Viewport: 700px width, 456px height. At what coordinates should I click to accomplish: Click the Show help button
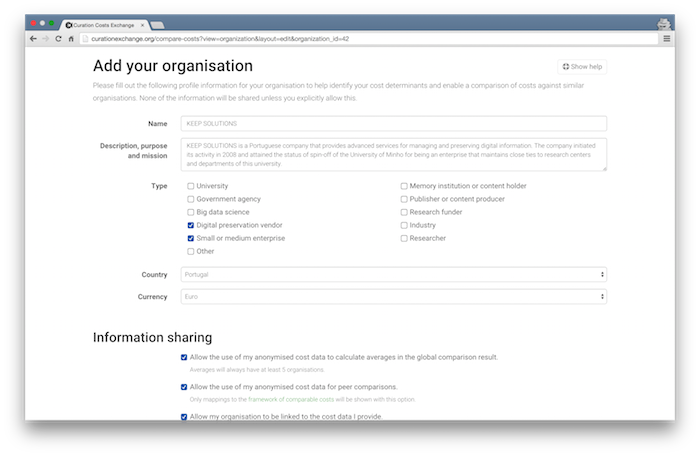pyautogui.click(x=582, y=67)
